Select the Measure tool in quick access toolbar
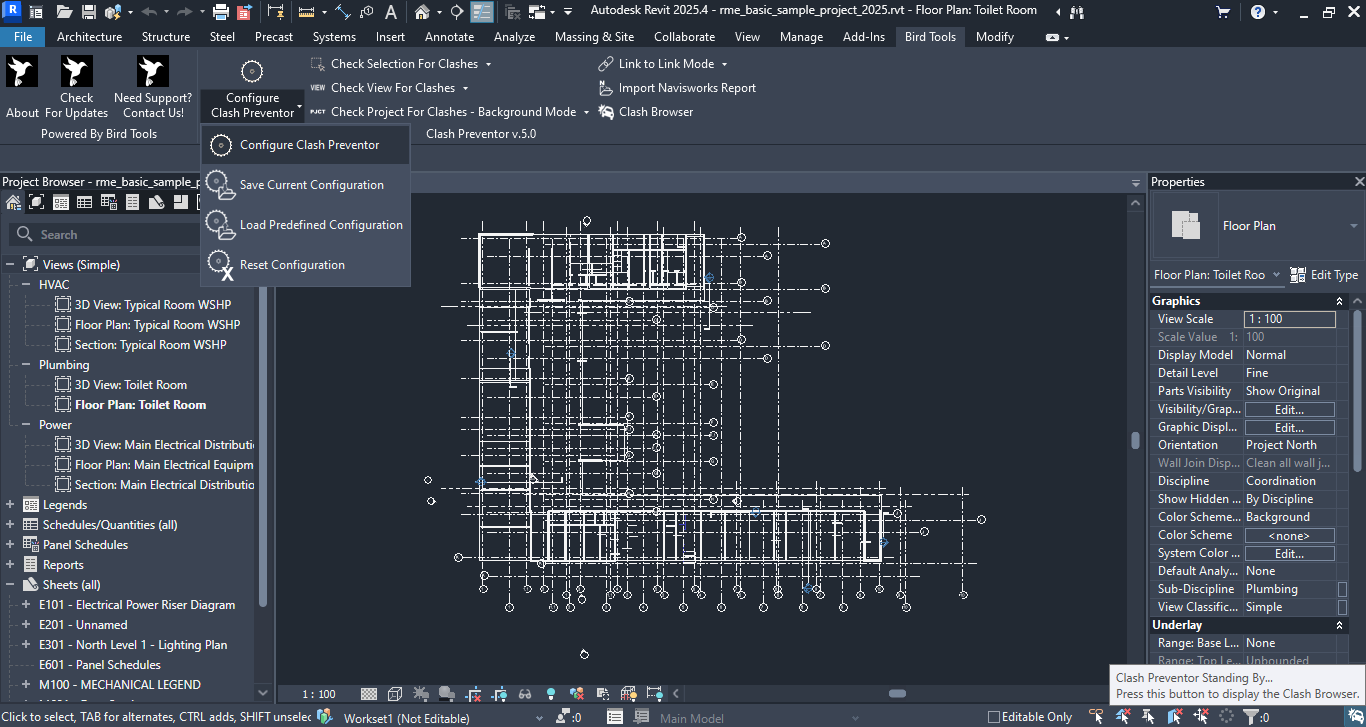Image resolution: width=1366 pixels, height=727 pixels. point(306,12)
